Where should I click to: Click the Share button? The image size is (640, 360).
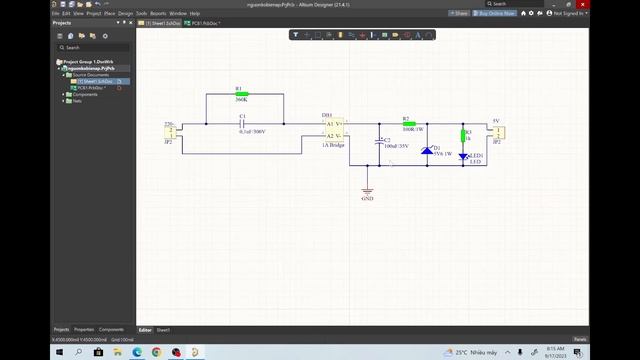[459, 13]
